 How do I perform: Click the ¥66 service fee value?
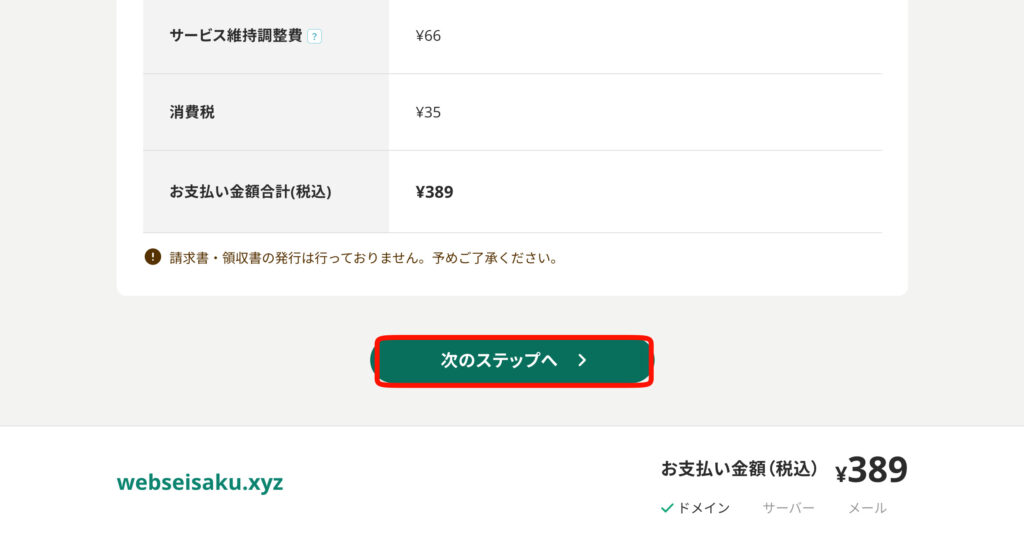[428, 36]
